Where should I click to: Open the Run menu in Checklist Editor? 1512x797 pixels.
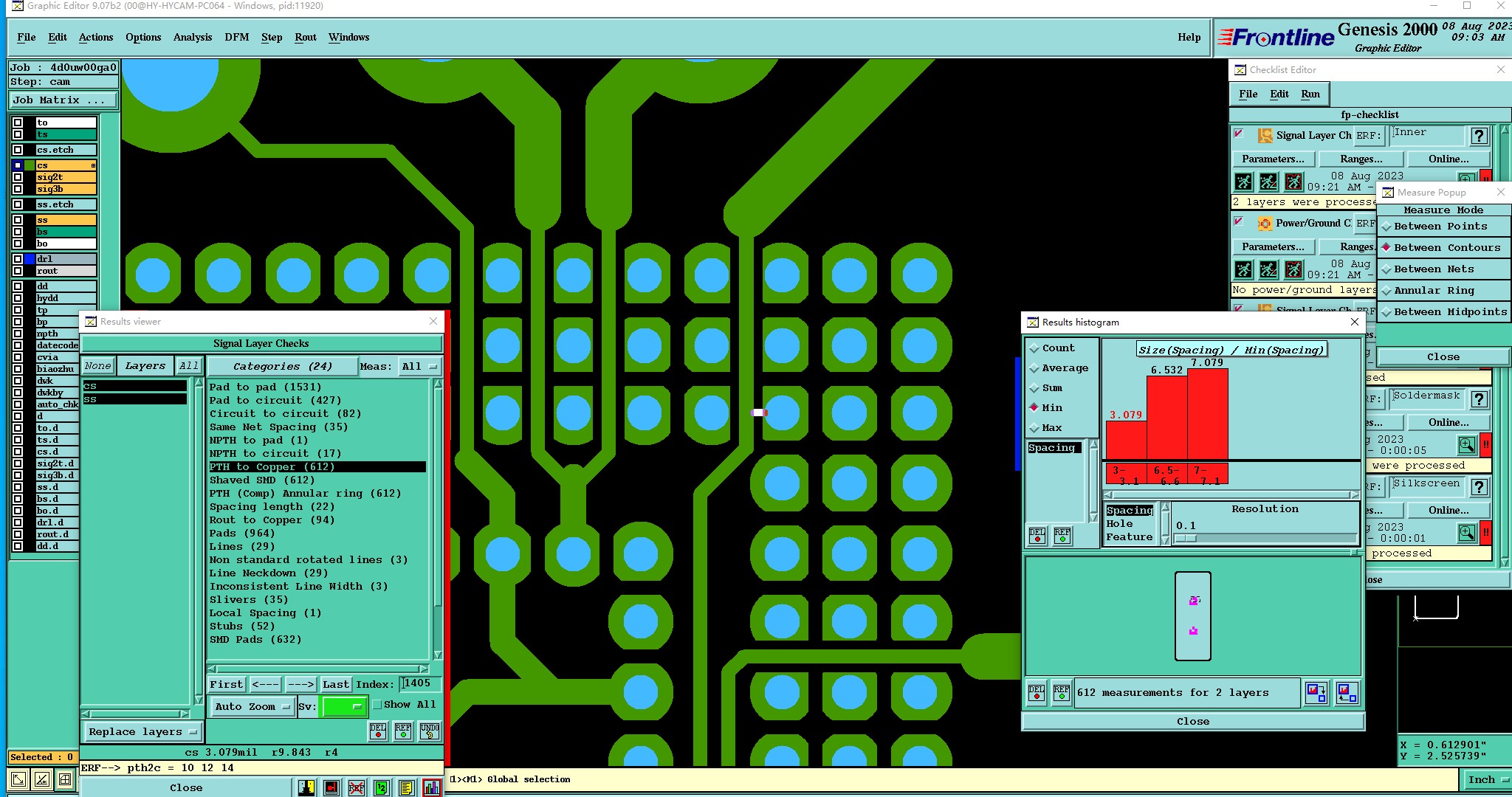point(1310,94)
